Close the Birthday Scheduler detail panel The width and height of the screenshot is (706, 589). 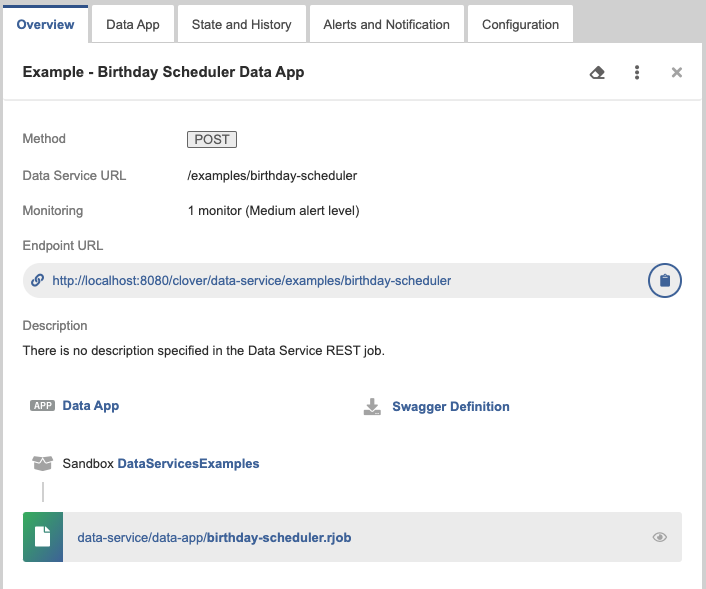677,73
